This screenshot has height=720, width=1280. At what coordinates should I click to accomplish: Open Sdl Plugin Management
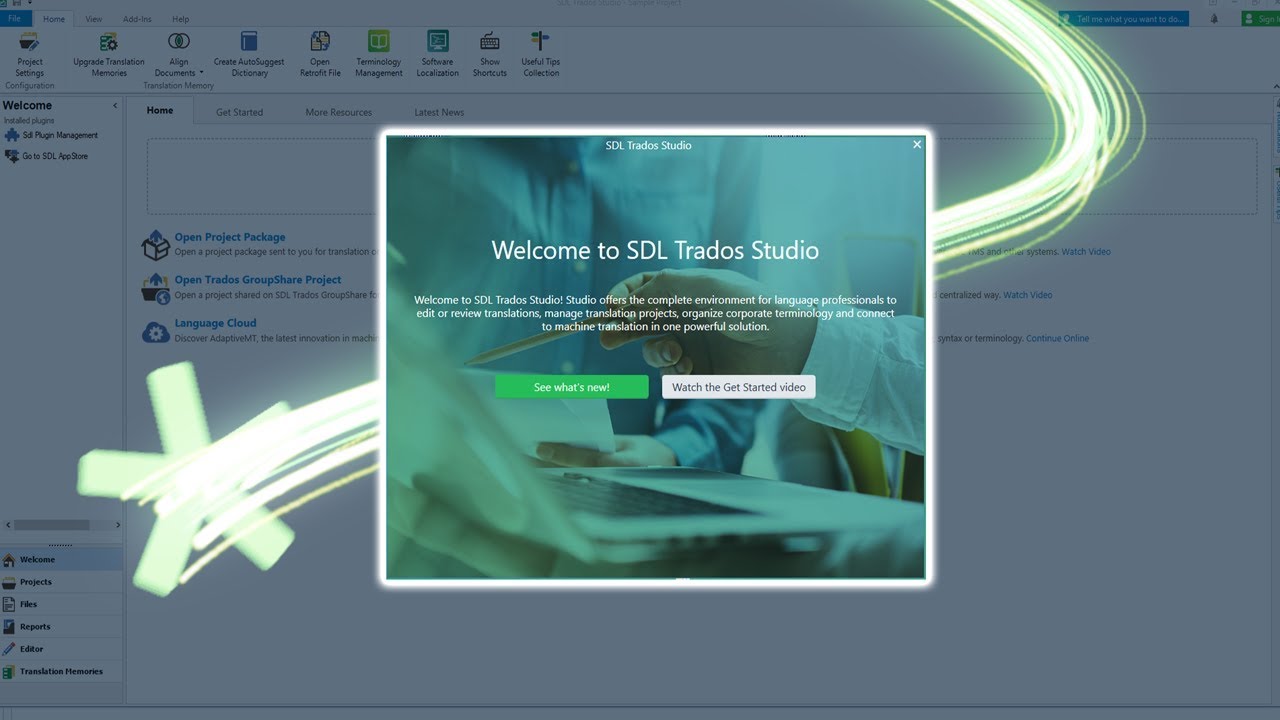coord(51,135)
